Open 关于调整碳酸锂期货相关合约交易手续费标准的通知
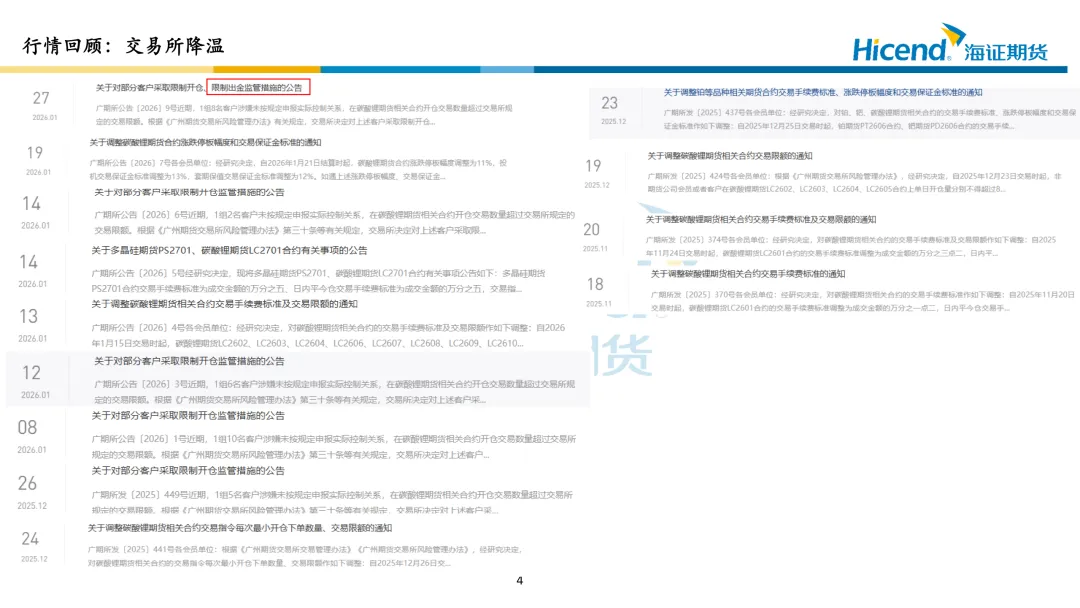The width and height of the screenshot is (1080, 608). pyautogui.click(x=748, y=274)
